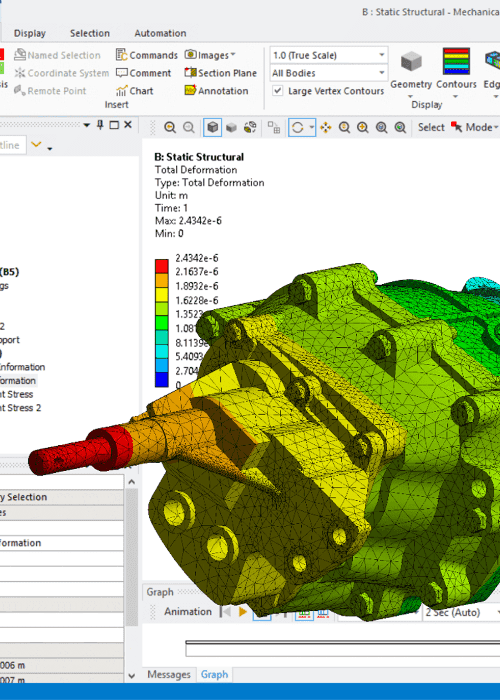Go to Previous View magnifier icon
This screenshot has width=500, height=700.
(x=170, y=128)
